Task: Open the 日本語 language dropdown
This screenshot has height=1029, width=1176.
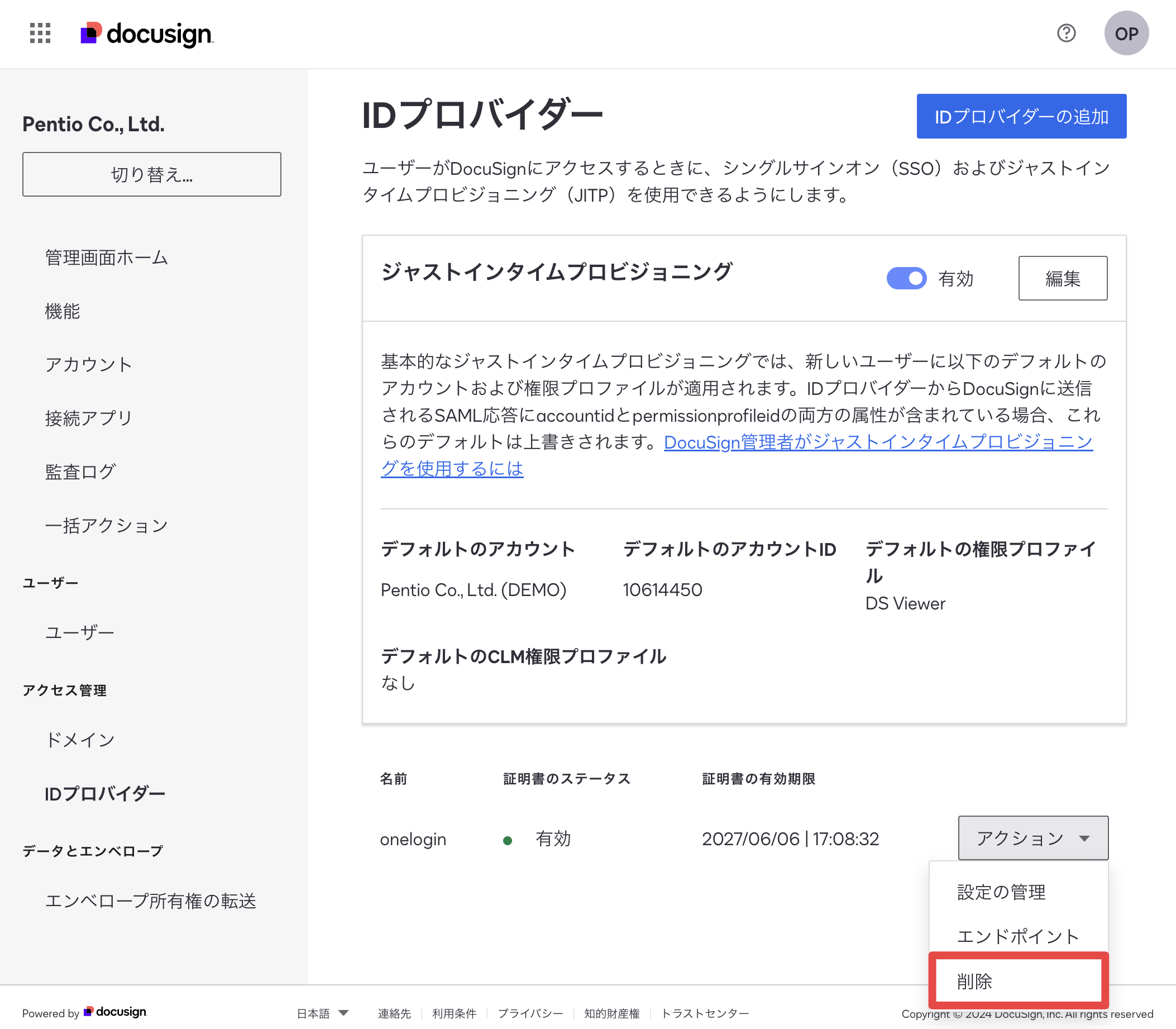Action: 322,1013
